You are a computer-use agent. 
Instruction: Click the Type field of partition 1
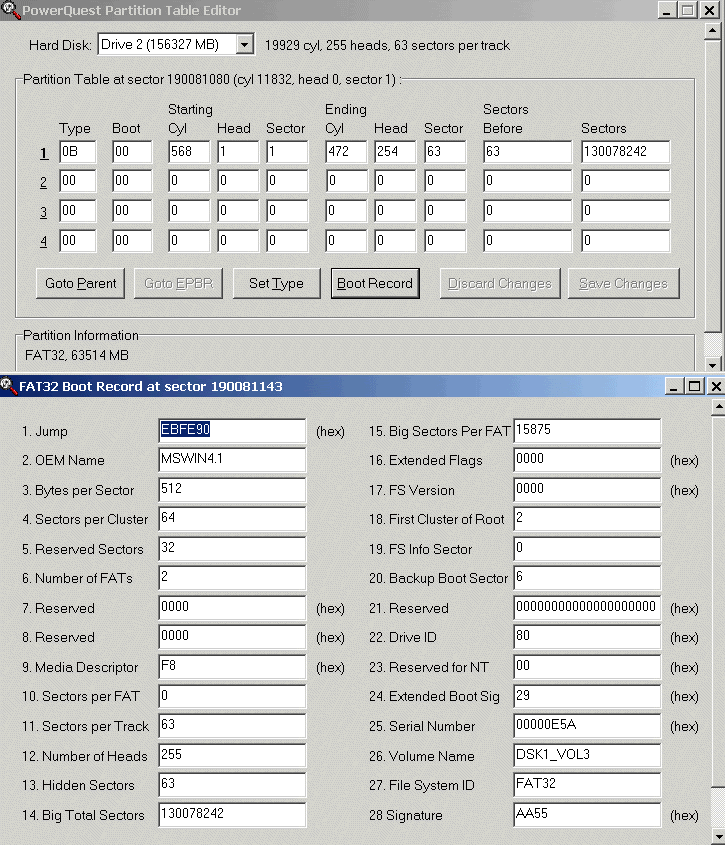pos(77,153)
